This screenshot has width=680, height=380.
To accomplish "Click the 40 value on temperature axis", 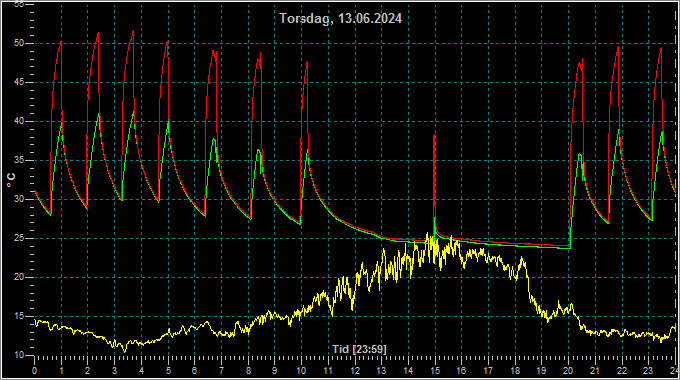I will click(x=19, y=121).
